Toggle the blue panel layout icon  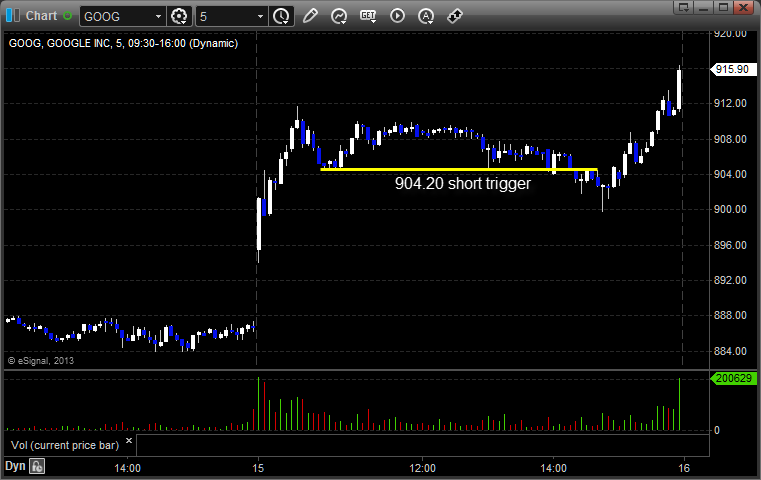pyautogui.click(x=13, y=16)
